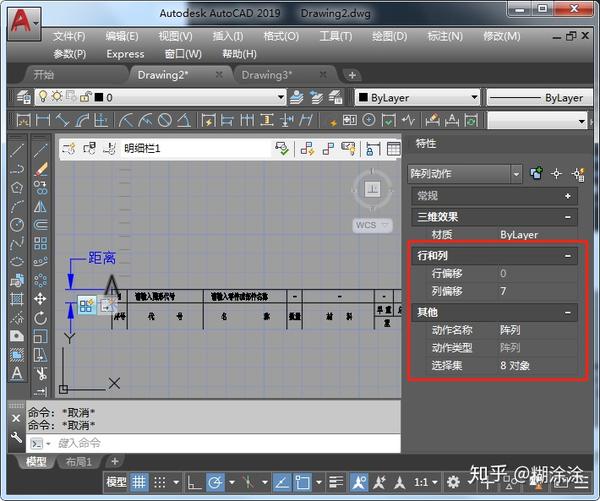Select the Multiline Text tool
Screen dimensions: 600x501
(x=17, y=373)
